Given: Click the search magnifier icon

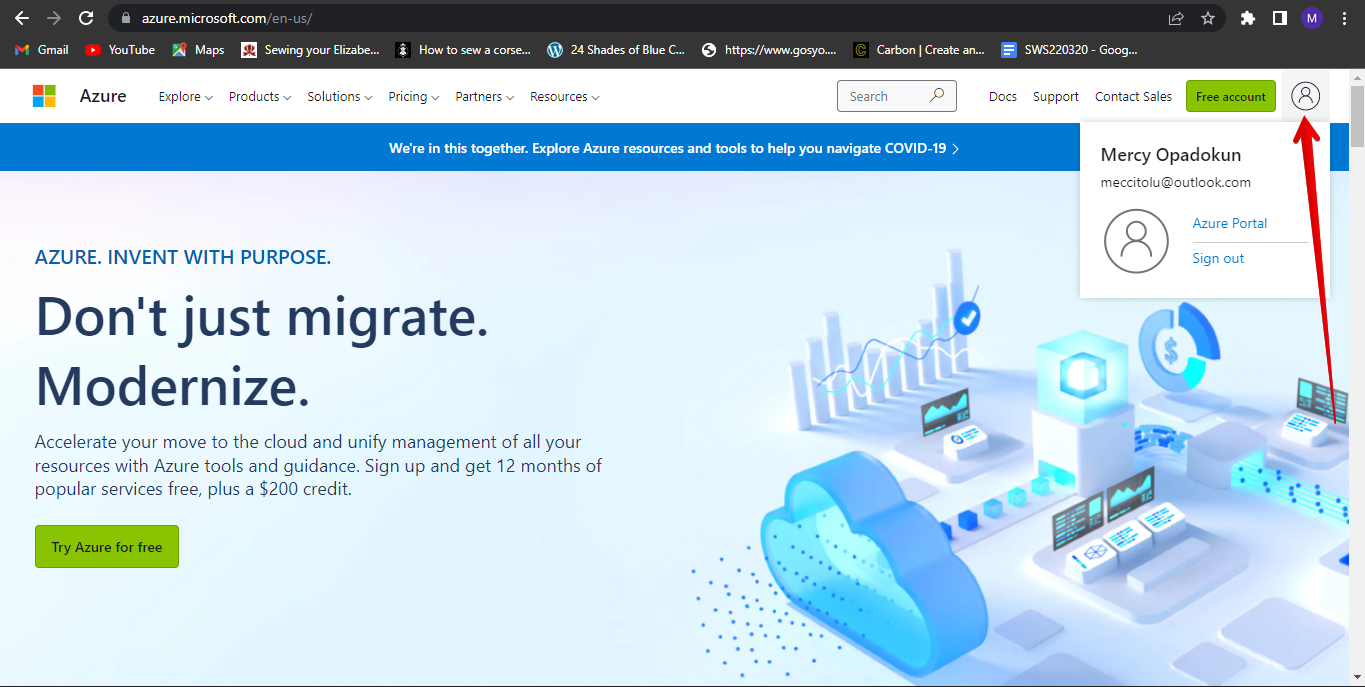Looking at the screenshot, I should 937,96.
